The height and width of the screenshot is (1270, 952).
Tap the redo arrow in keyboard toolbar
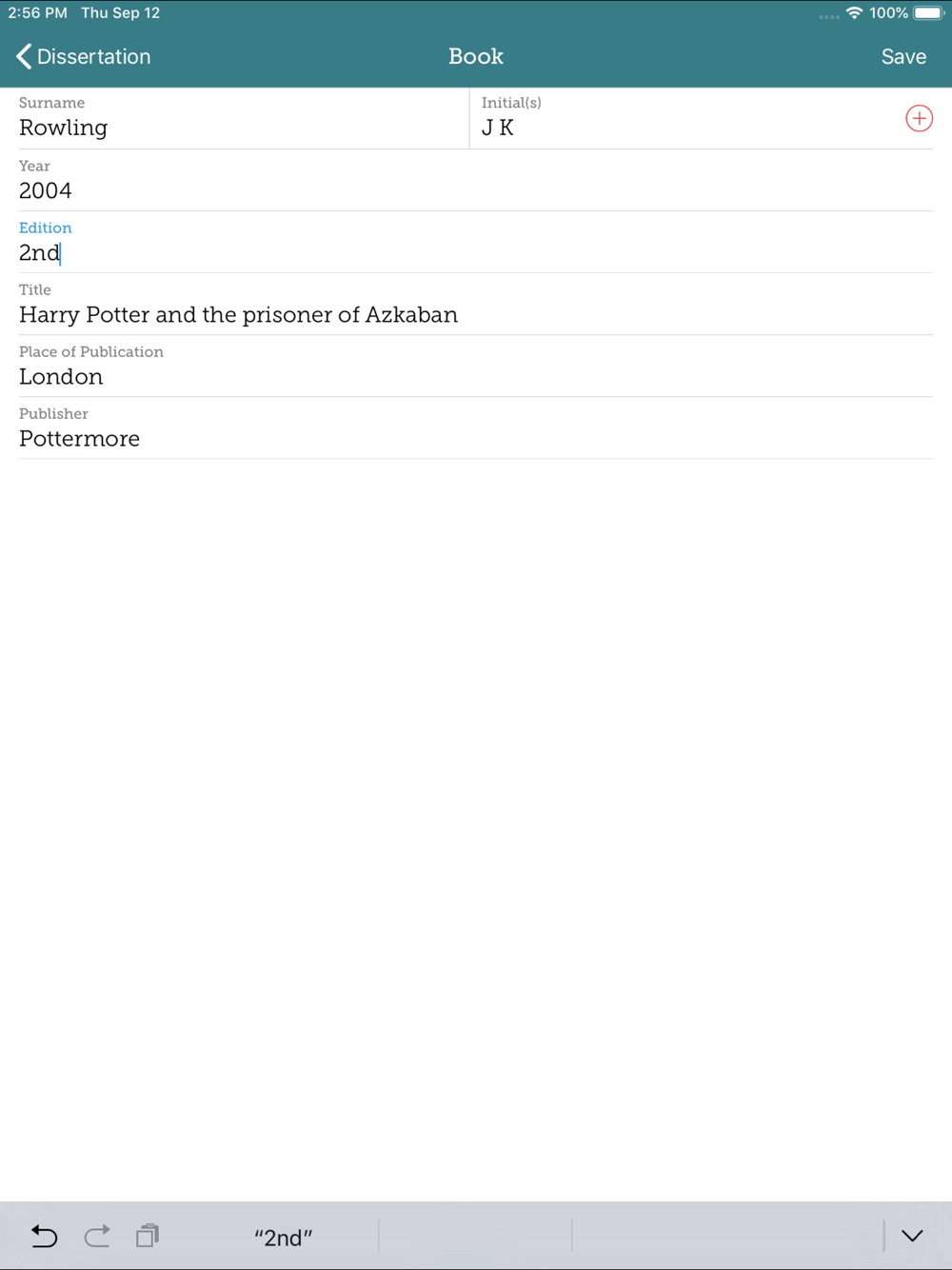pyautogui.click(x=97, y=1237)
